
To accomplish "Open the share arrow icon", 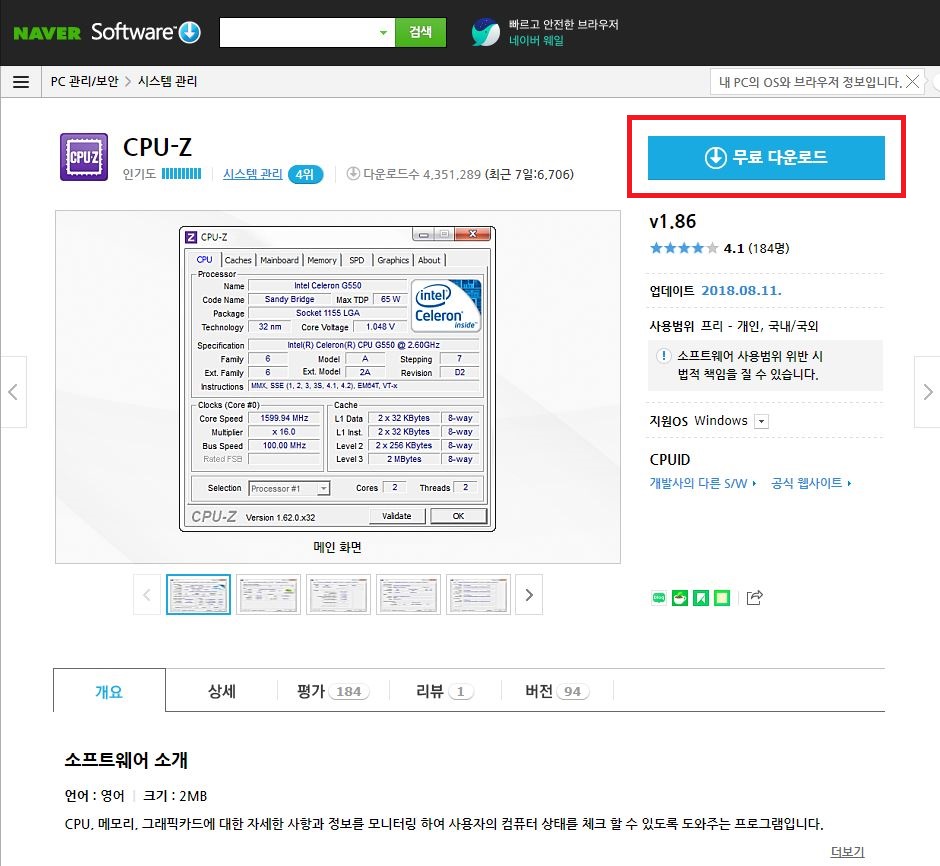I will pyautogui.click(x=755, y=597).
